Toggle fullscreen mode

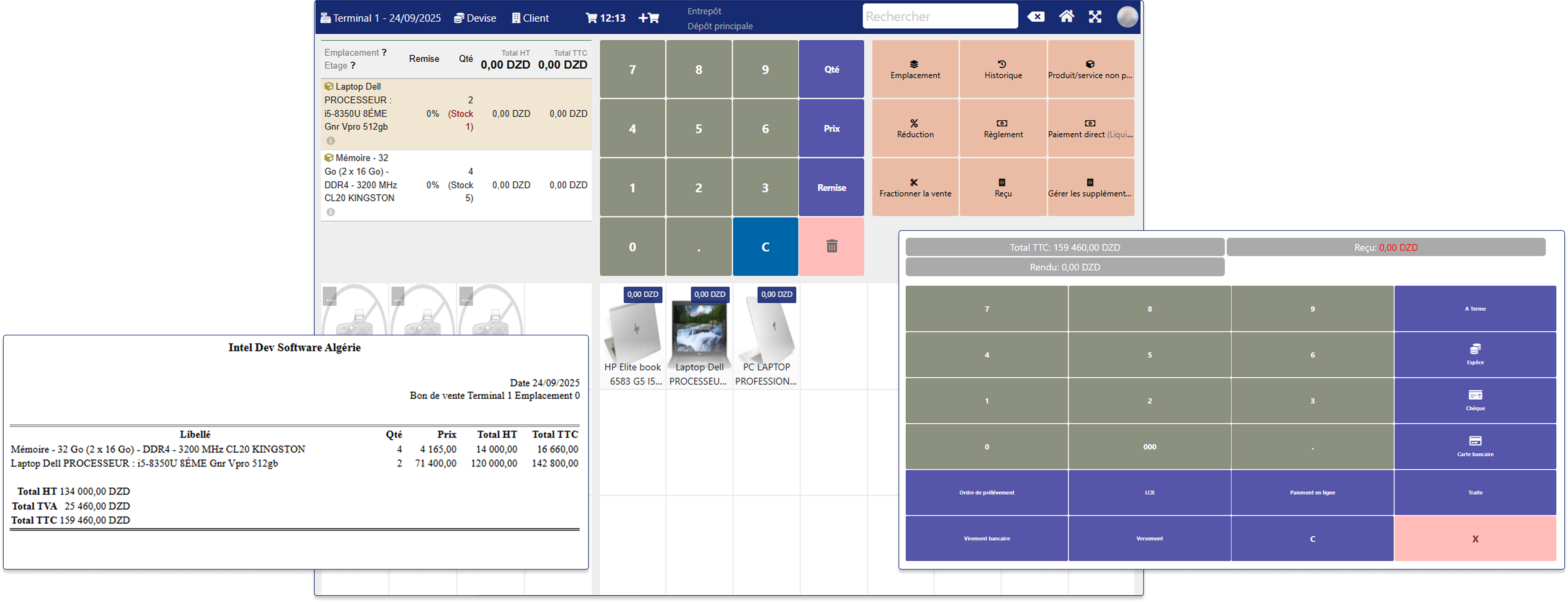pyautogui.click(x=1095, y=17)
